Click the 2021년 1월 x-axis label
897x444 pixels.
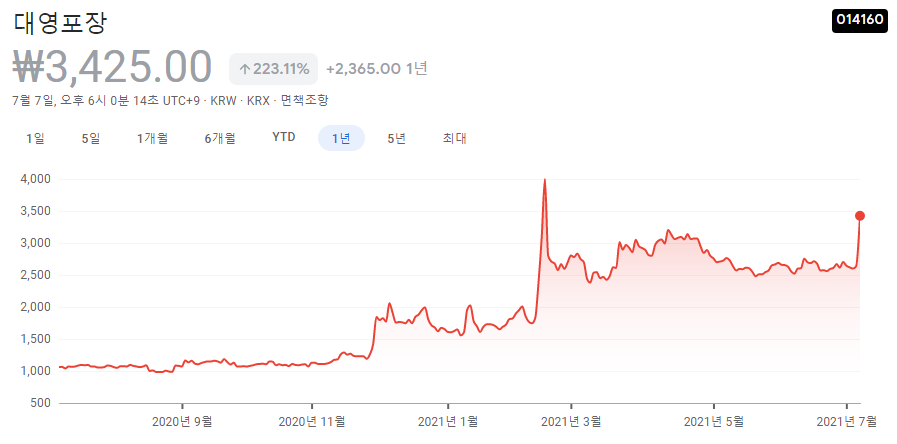[x=448, y=422]
